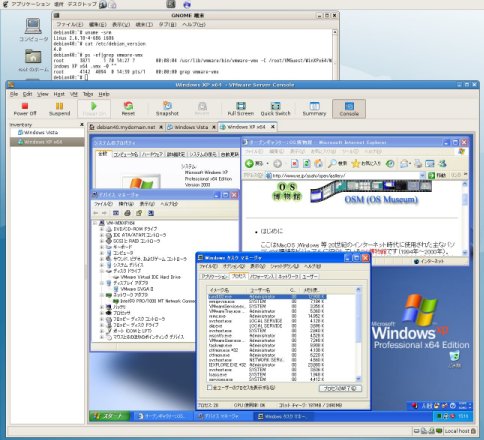Open 操作 menu in Device Manager
The width and height of the screenshot is (484, 440).
(x=126, y=204)
